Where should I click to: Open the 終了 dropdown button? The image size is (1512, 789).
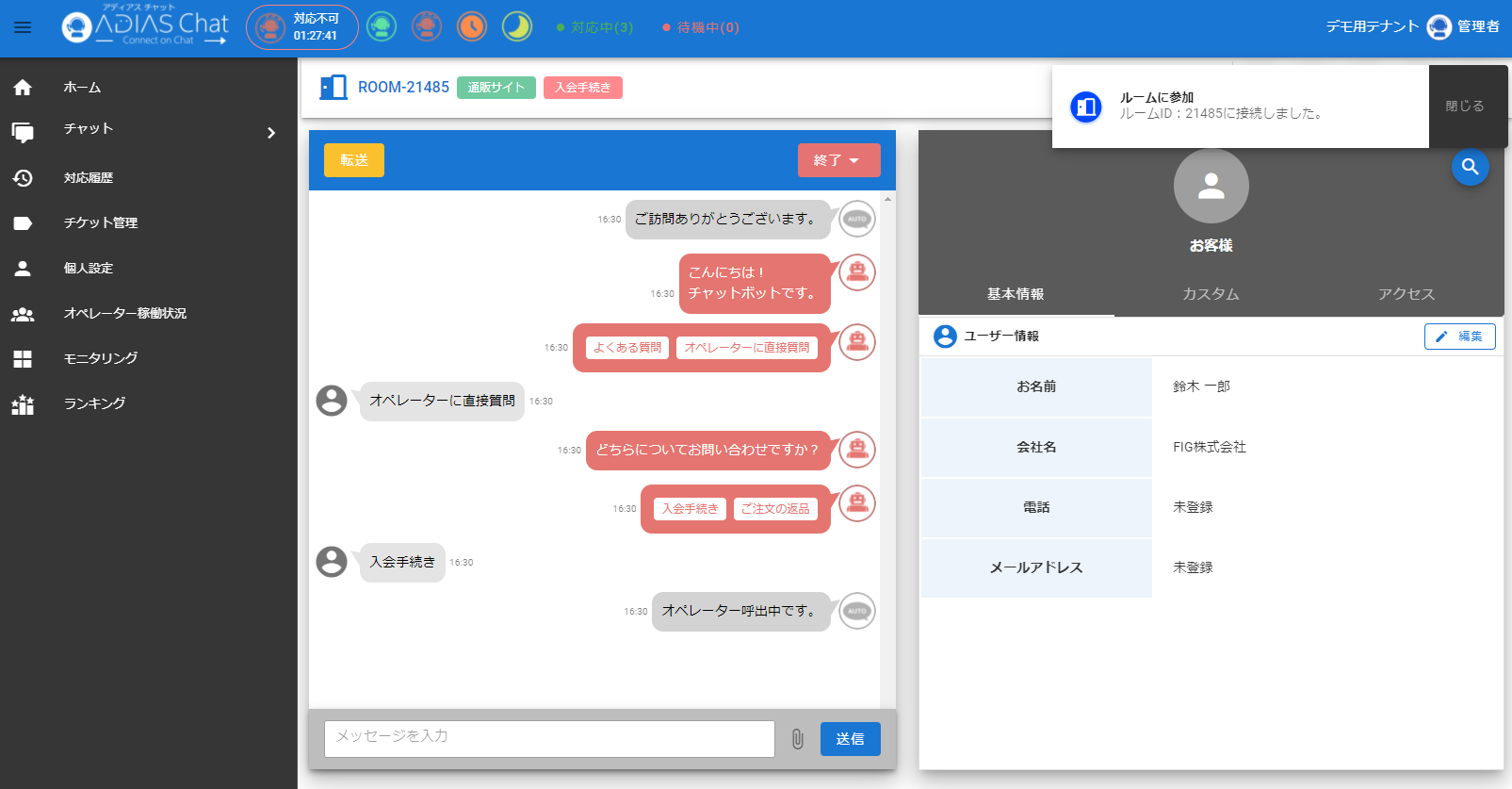point(838,160)
